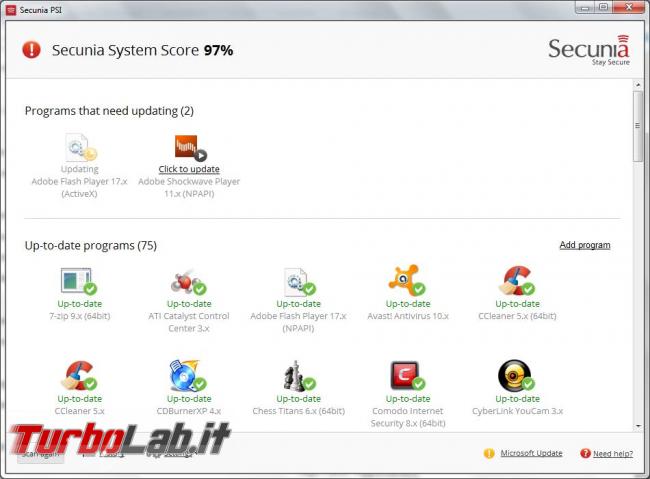Click 'Avast! Antivirus 10.x' label
Image resolution: width=650 pixels, height=479 pixels.
(408, 316)
